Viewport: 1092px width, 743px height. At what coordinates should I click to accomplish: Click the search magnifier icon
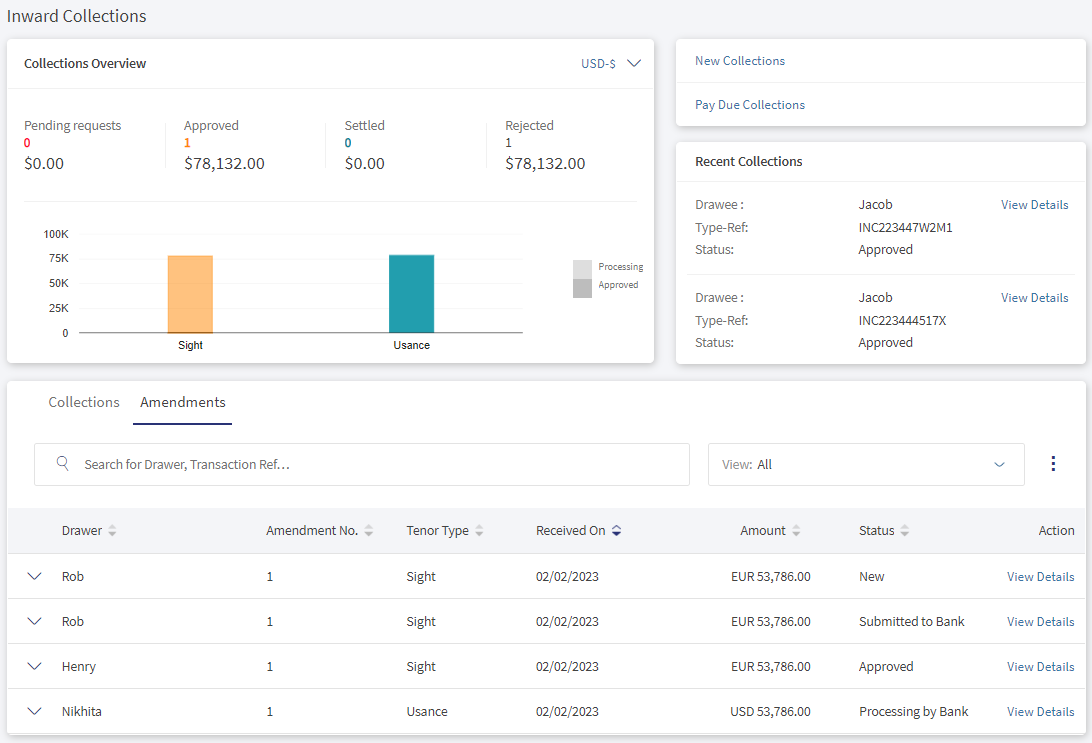coord(62,463)
